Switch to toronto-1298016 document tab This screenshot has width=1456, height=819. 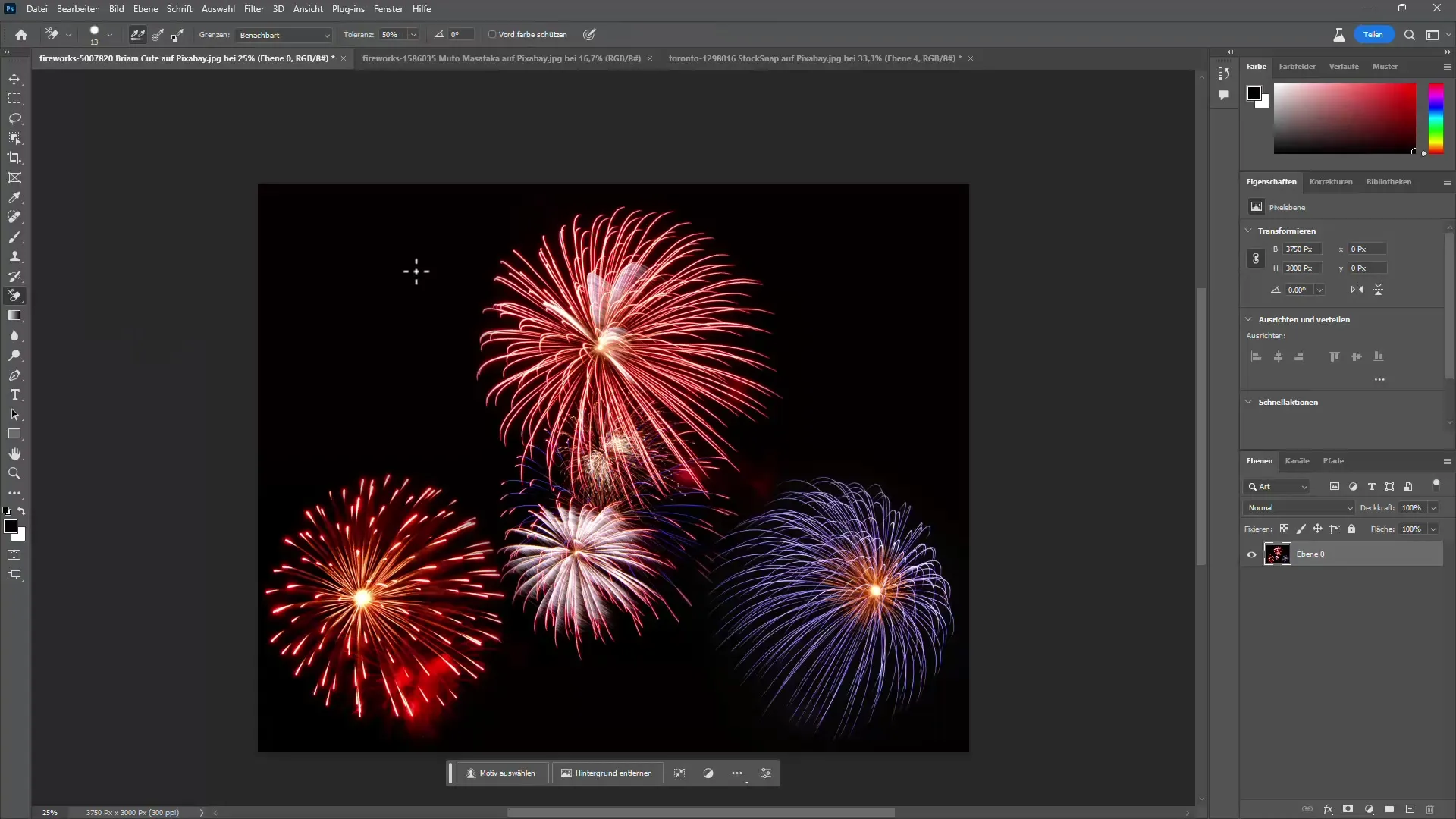pyautogui.click(x=814, y=58)
